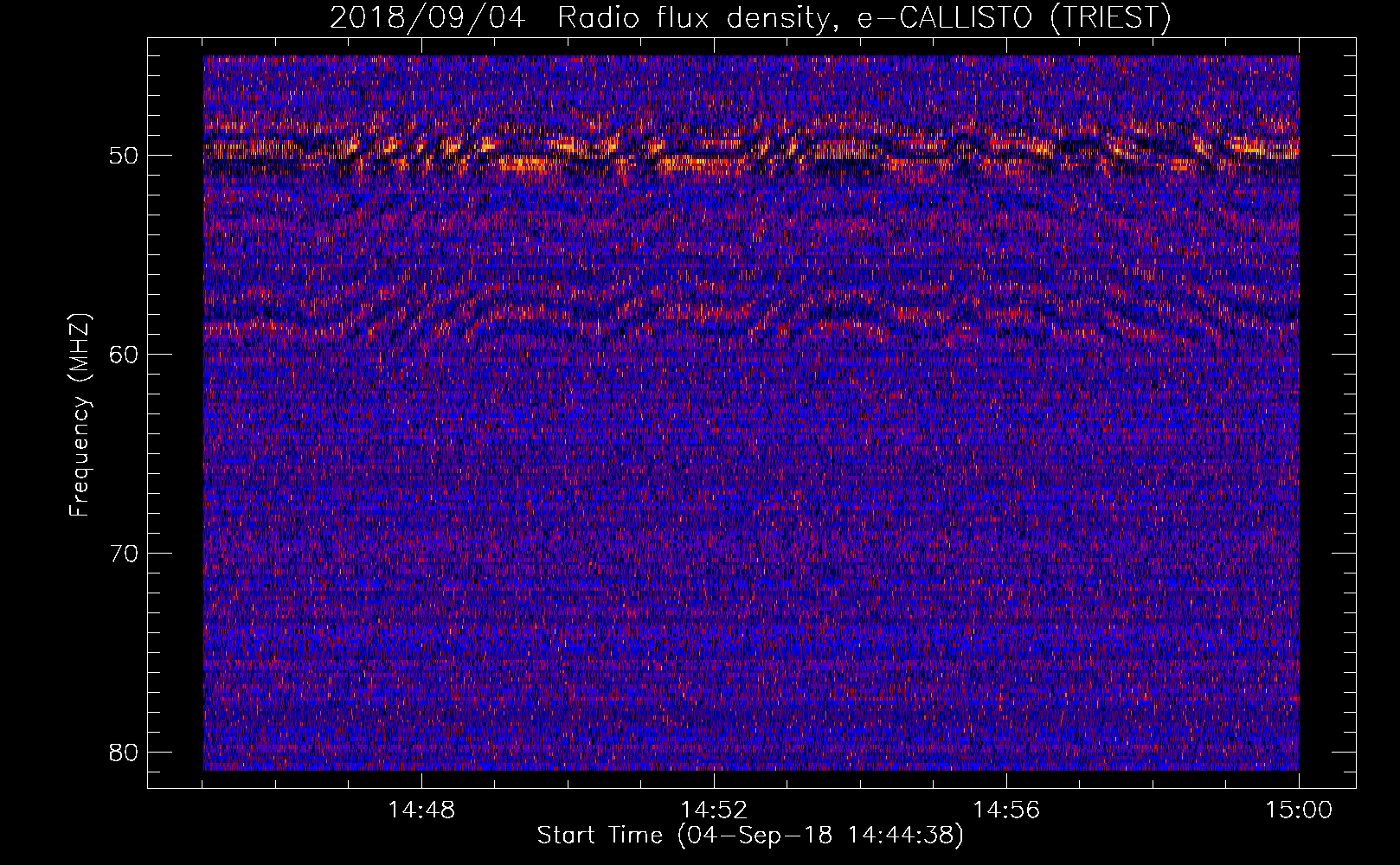Click the 14:52 time tick label
This screenshot has height=865, width=1400.
point(714,811)
